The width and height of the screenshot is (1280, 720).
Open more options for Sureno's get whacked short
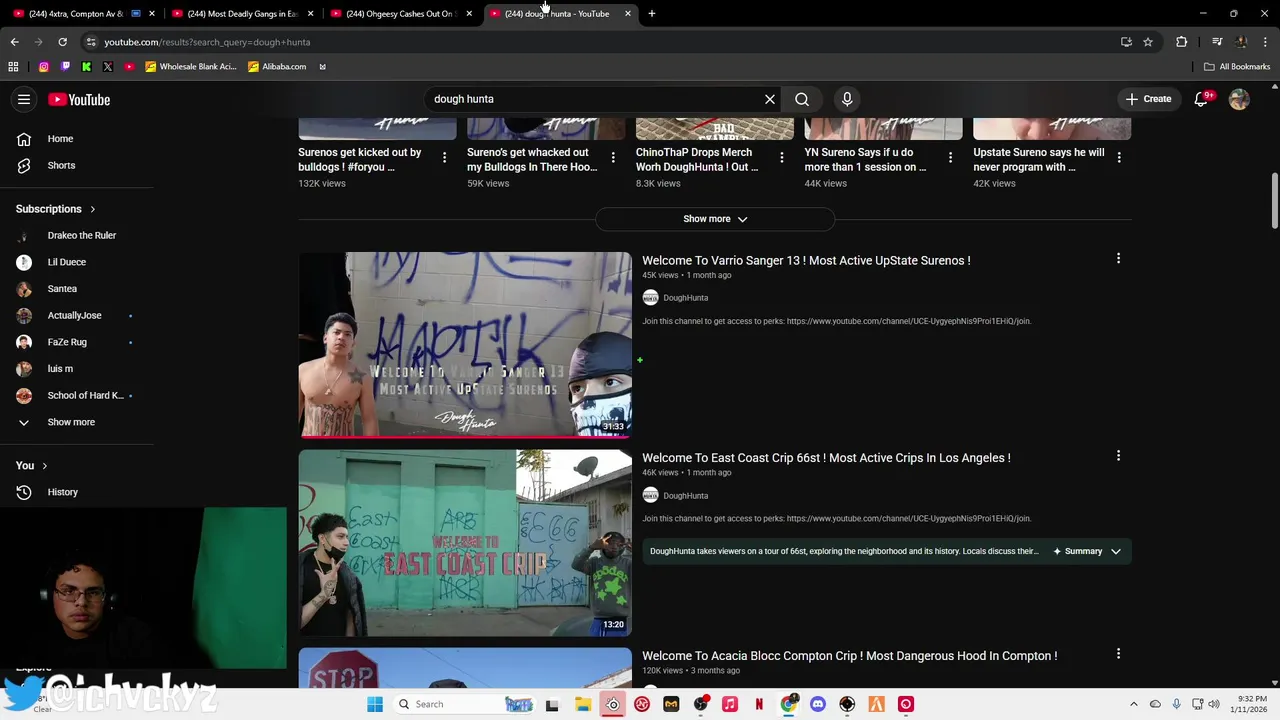(613, 157)
